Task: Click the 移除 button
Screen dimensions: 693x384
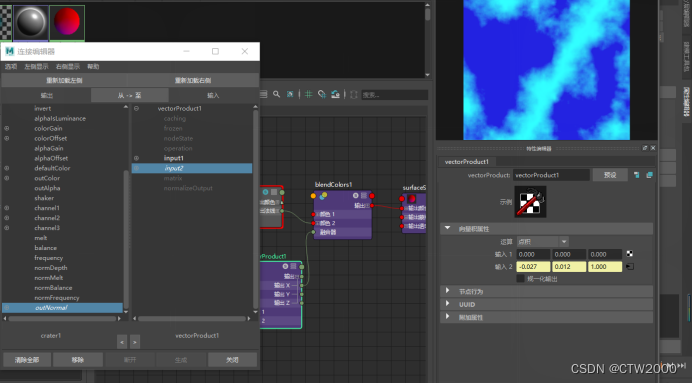Action: [78, 360]
